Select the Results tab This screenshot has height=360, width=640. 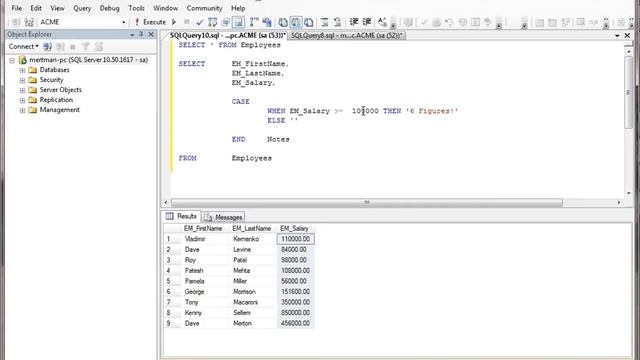coord(181,216)
